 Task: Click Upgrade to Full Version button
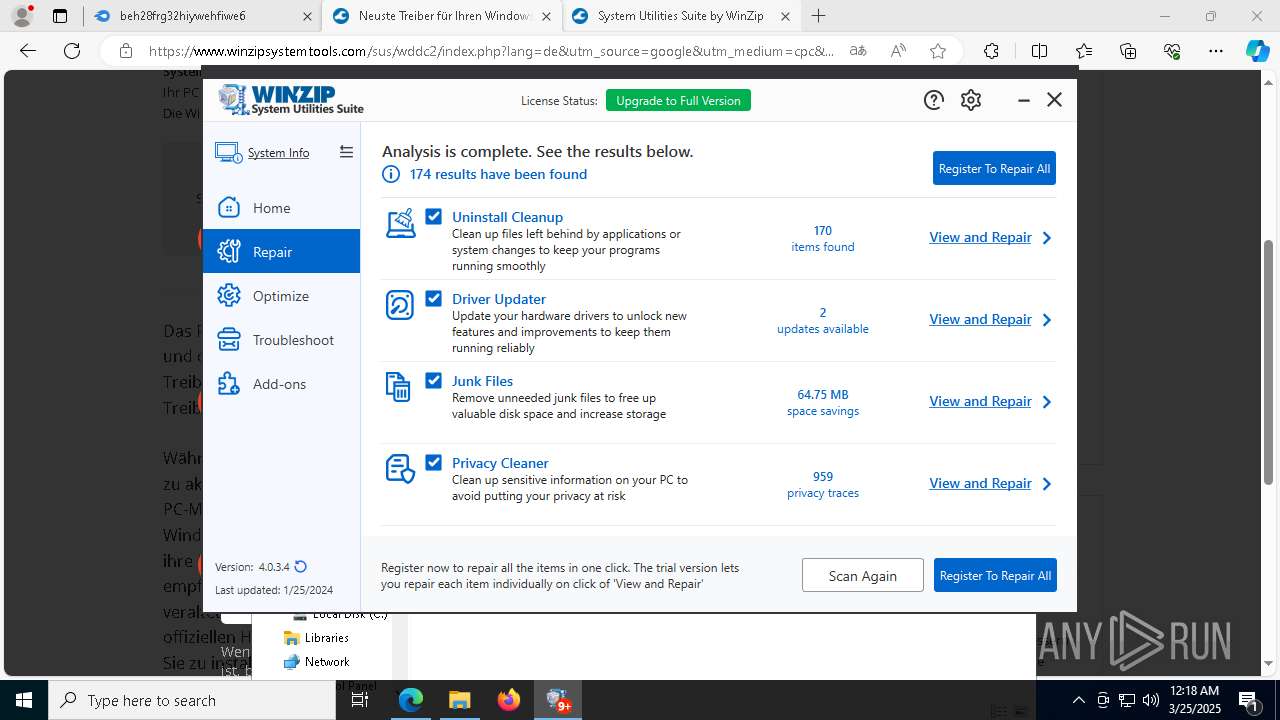tap(678, 100)
